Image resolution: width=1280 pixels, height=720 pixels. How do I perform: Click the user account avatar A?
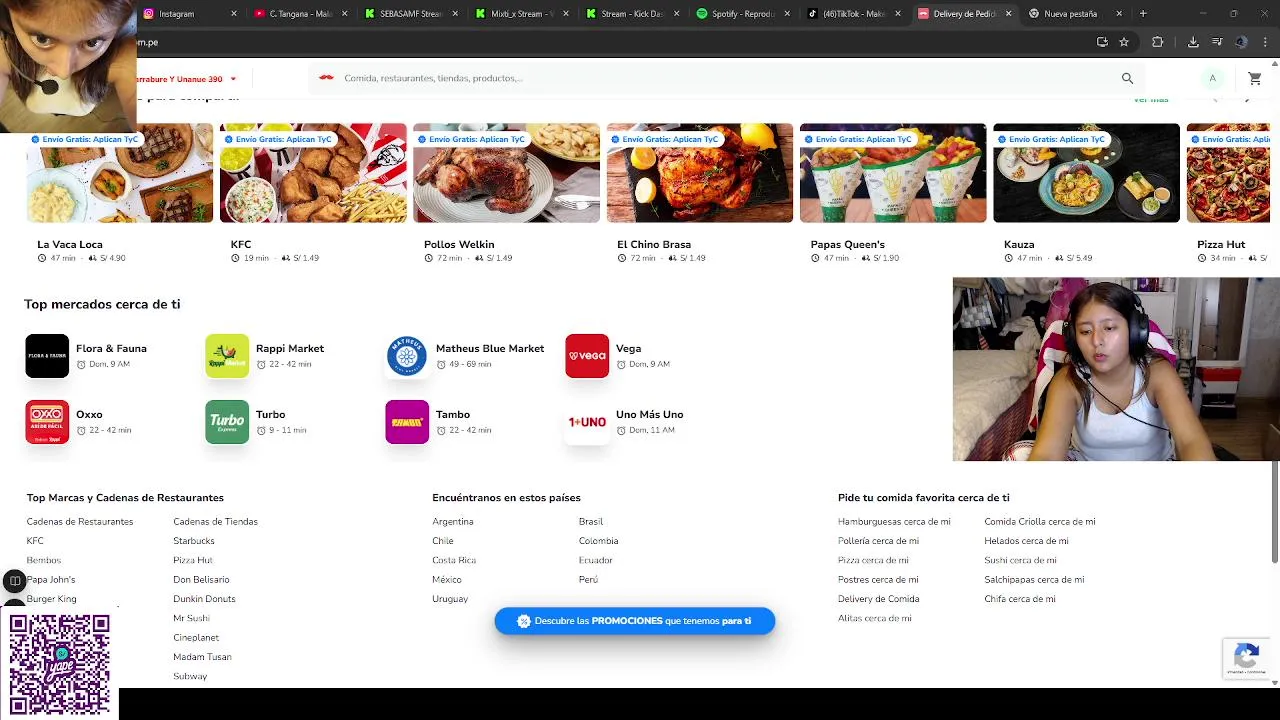1212,78
